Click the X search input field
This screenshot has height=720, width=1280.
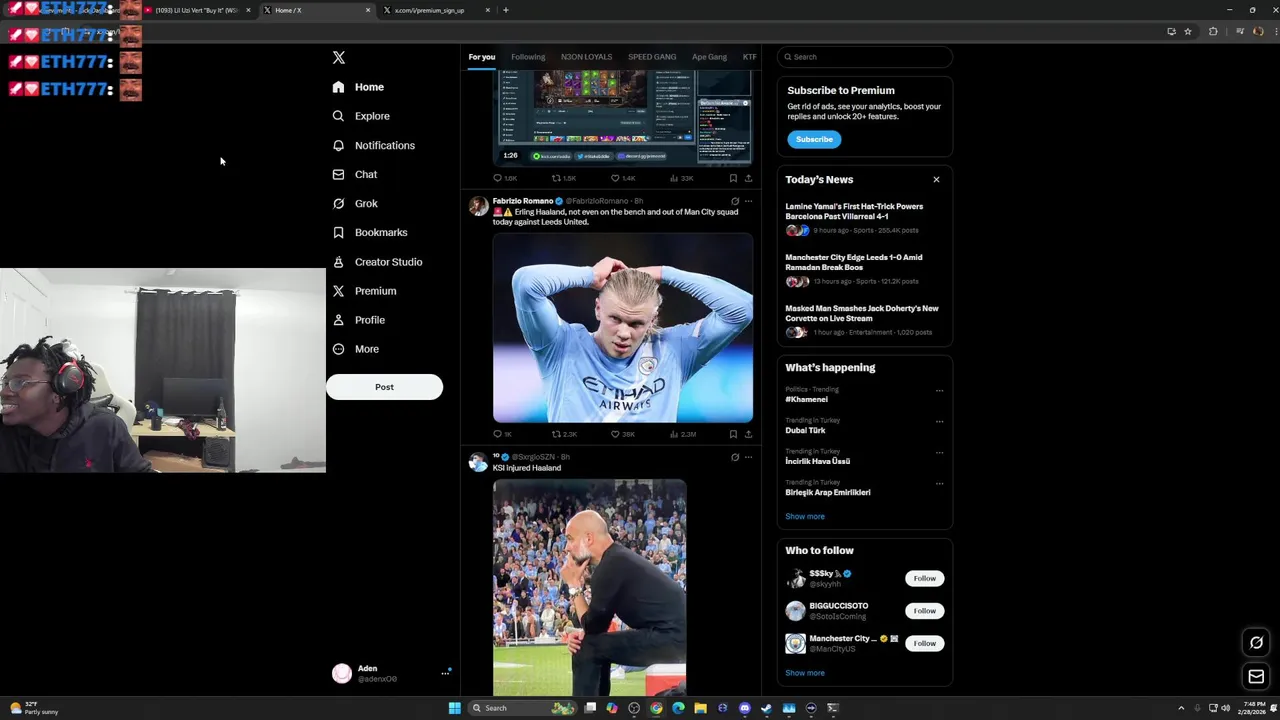pyautogui.click(x=865, y=57)
